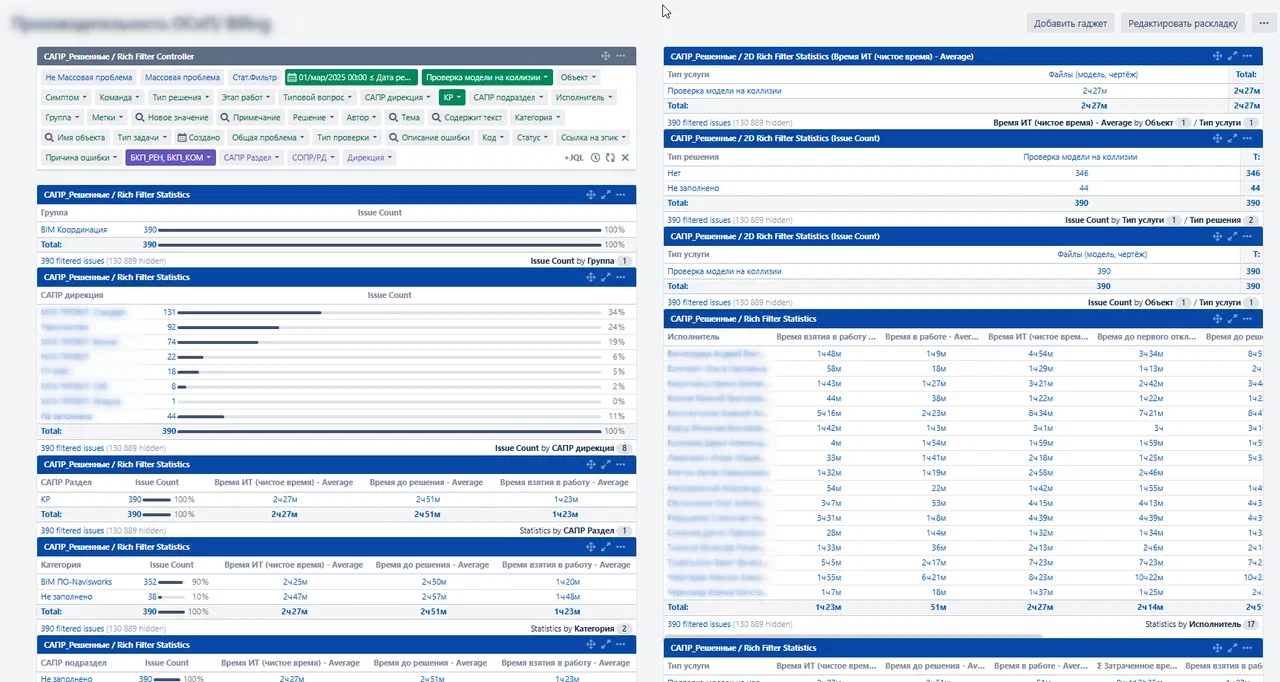This screenshot has height=682, width=1280.
Task: Expand the Исполнитель filter dropdown
Action: click(x=585, y=98)
